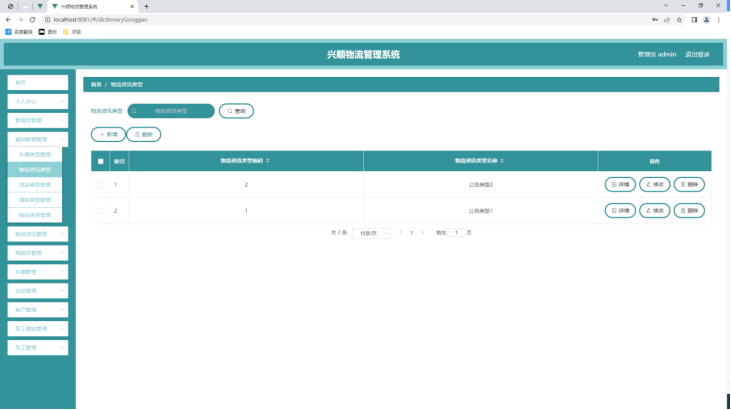Open 首页 in the sidebar
731x410 pixels.
38,83
